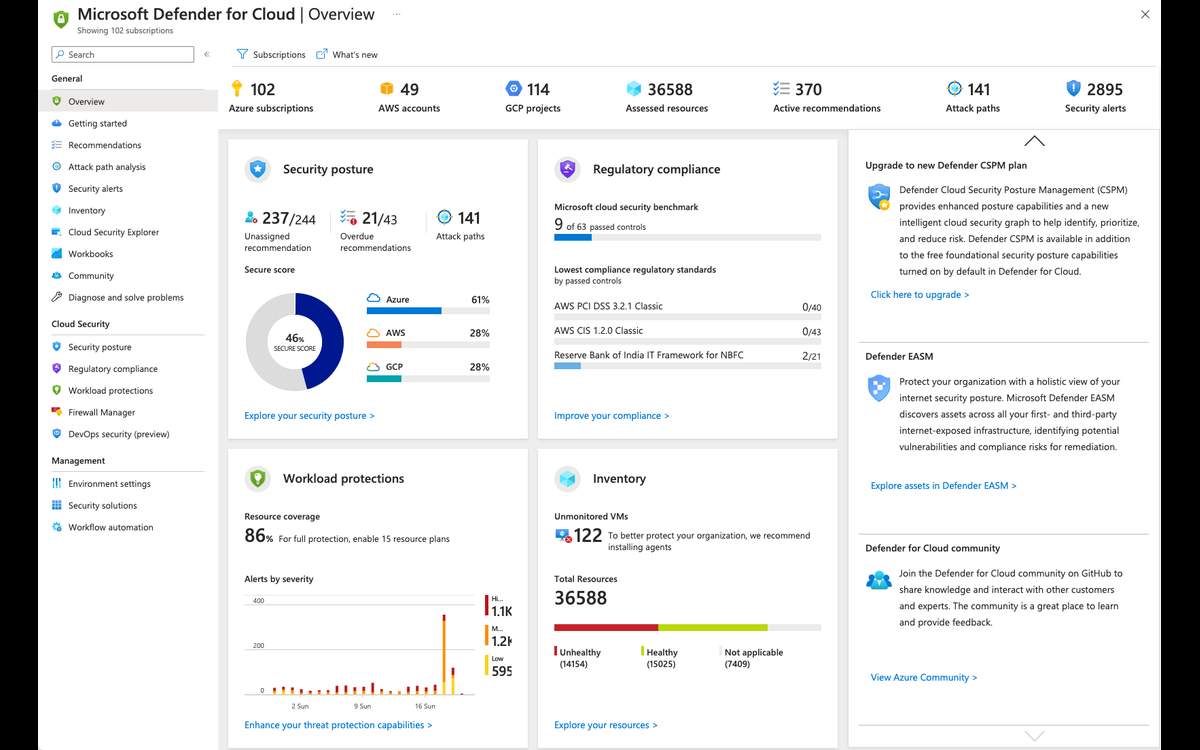Click the 46% secure score donut chart

pos(295,341)
